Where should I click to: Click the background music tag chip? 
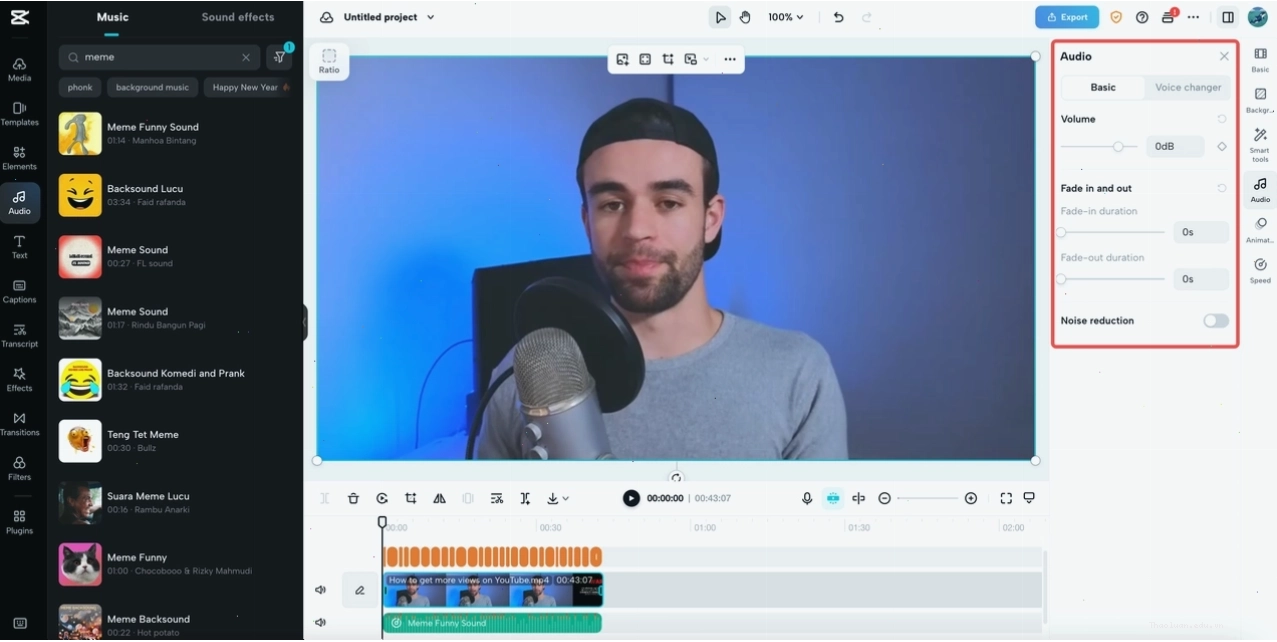pyautogui.click(x=152, y=87)
